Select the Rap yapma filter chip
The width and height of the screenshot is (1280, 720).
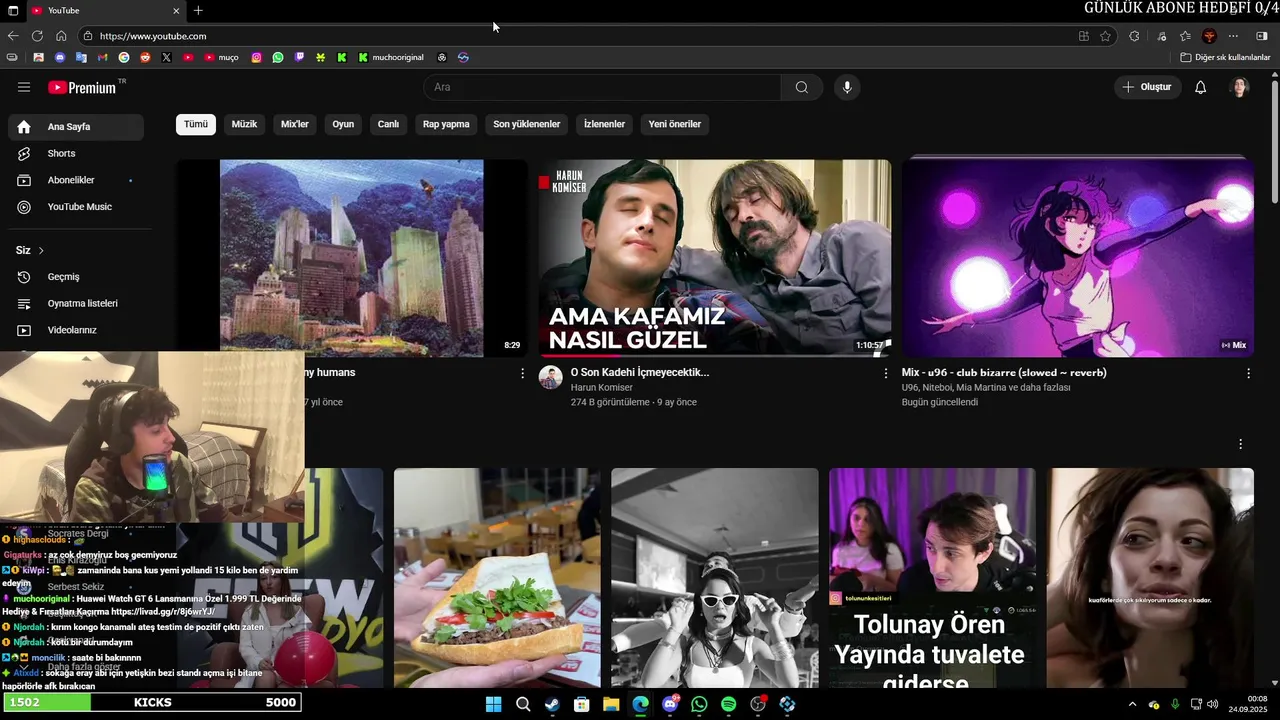[x=446, y=124]
